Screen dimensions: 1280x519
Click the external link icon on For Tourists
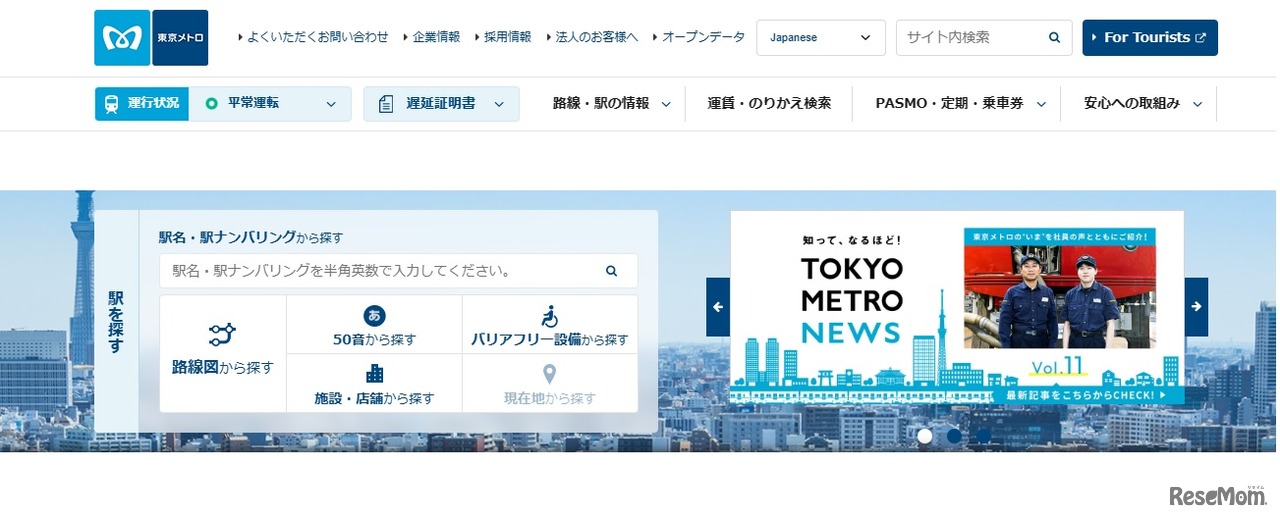click(x=1200, y=38)
